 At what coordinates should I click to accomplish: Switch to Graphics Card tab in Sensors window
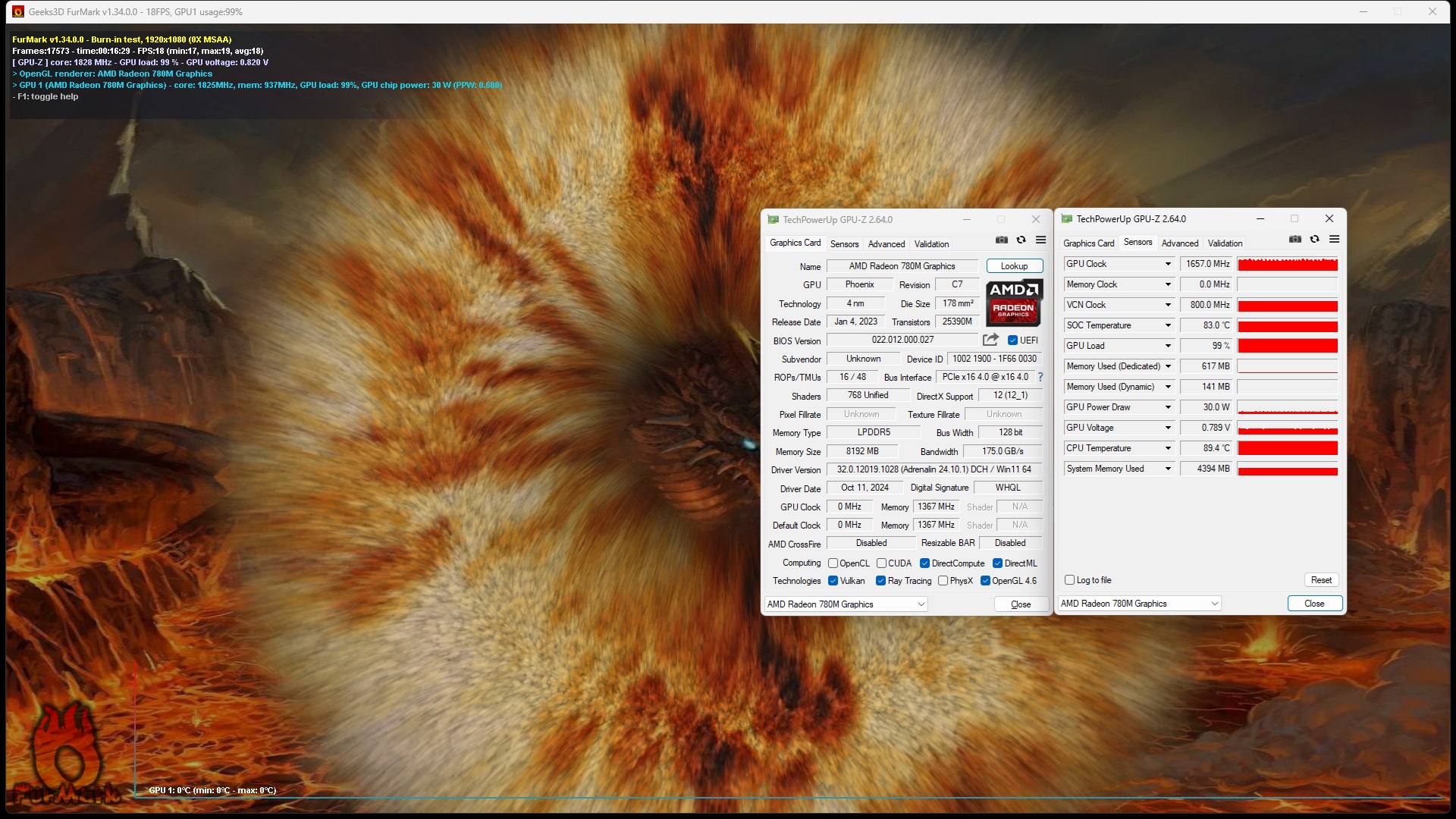(1088, 243)
